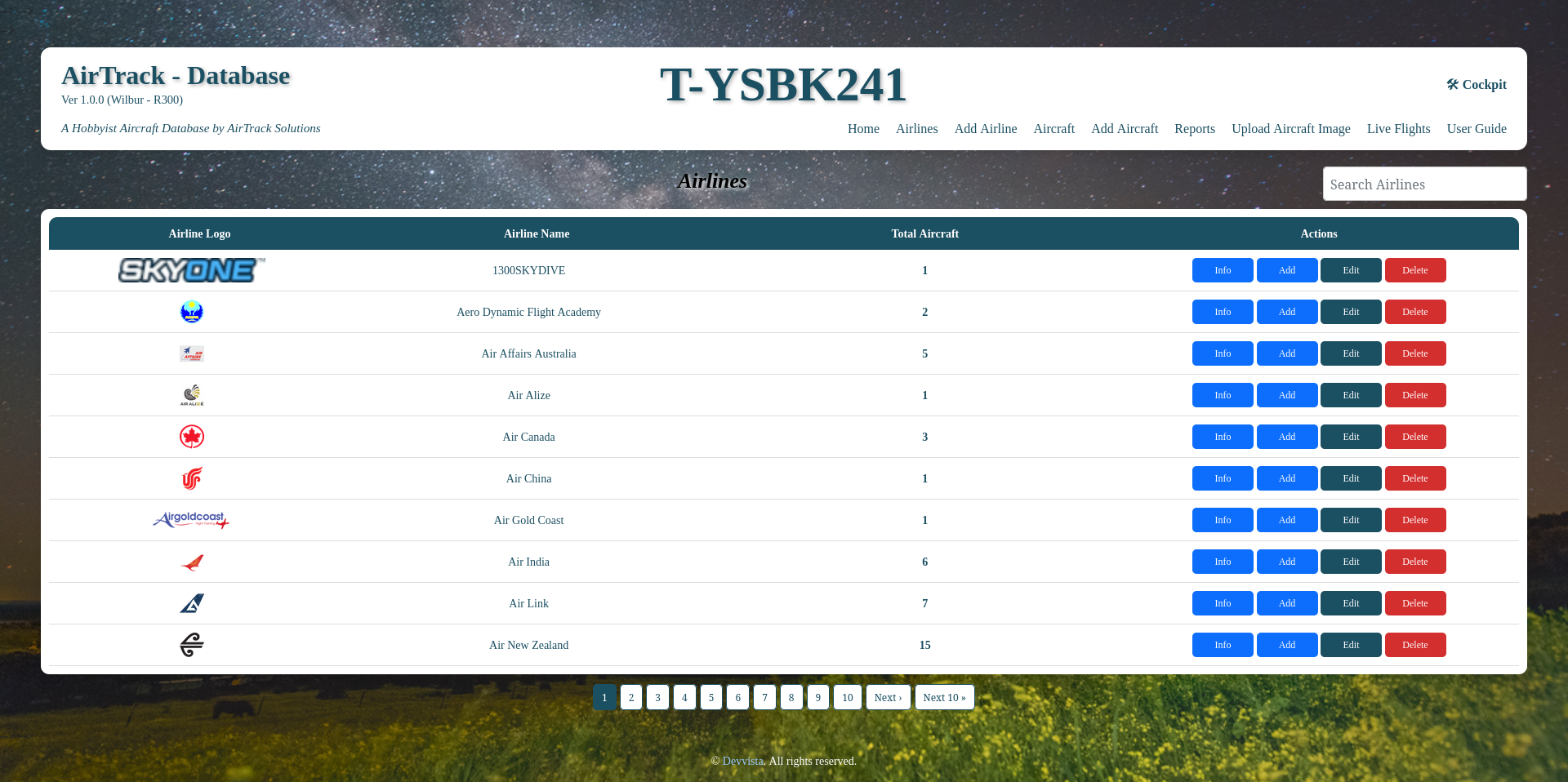
Task: View Info for Air Affairs Australia
Action: (1223, 353)
